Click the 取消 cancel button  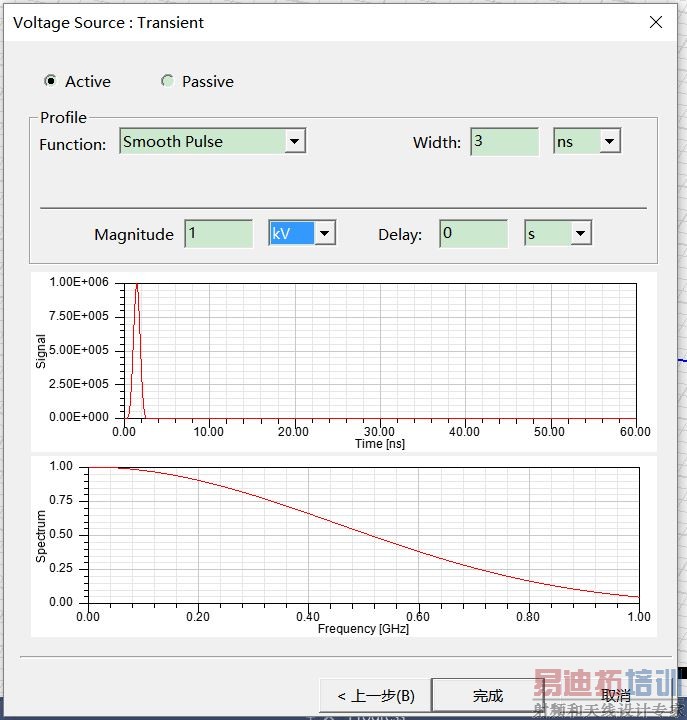615,696
